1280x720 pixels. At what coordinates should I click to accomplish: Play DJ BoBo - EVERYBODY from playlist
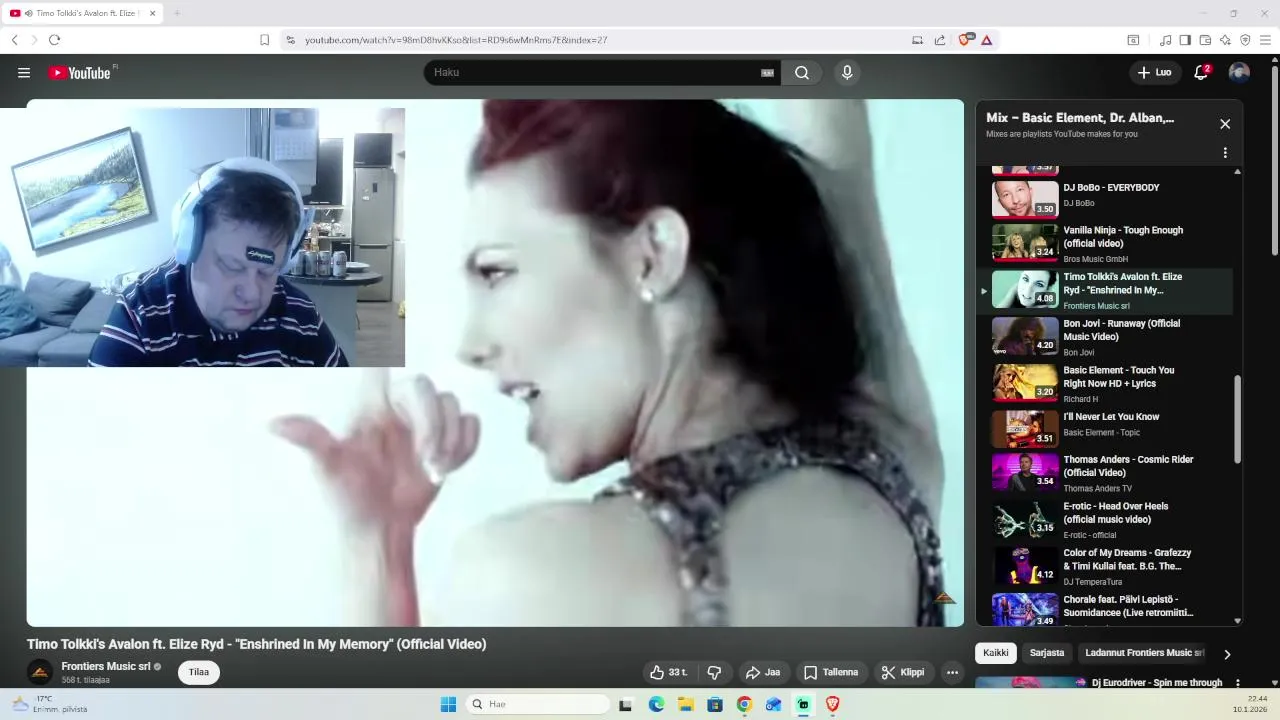1105,198
